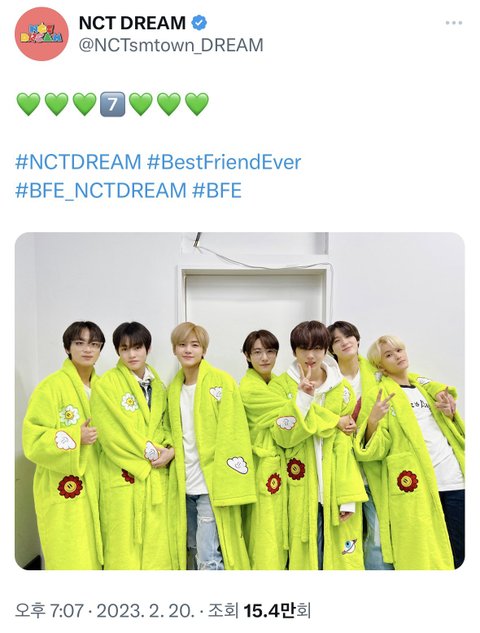Open the NCT DREAM display name
480x633 pixels.
[132, 23]
